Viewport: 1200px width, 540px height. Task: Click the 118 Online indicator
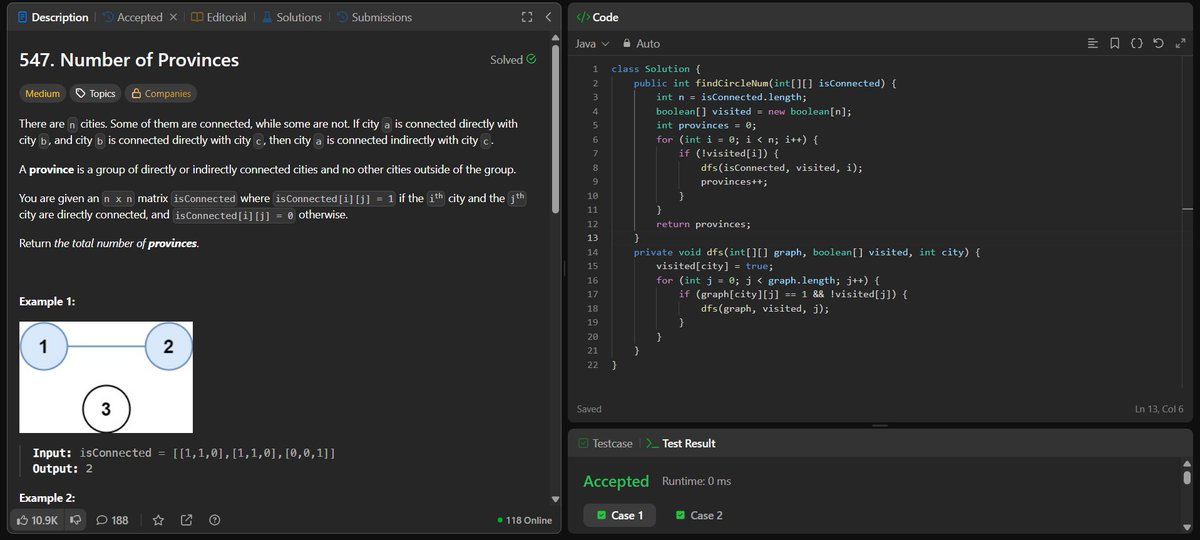[524, 520]
